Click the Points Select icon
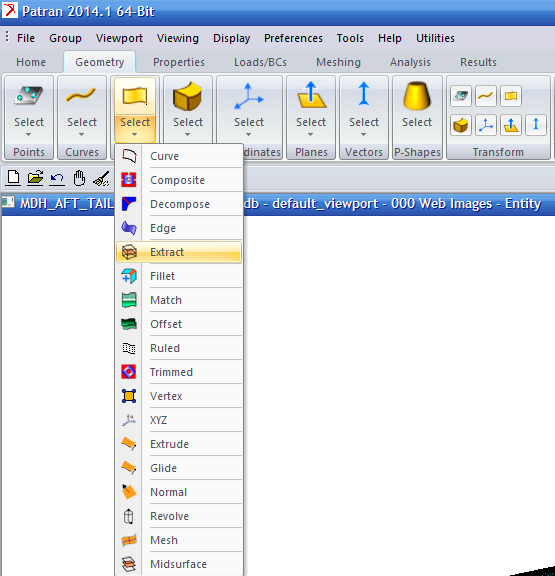The image size is (555, 576). 29,95
